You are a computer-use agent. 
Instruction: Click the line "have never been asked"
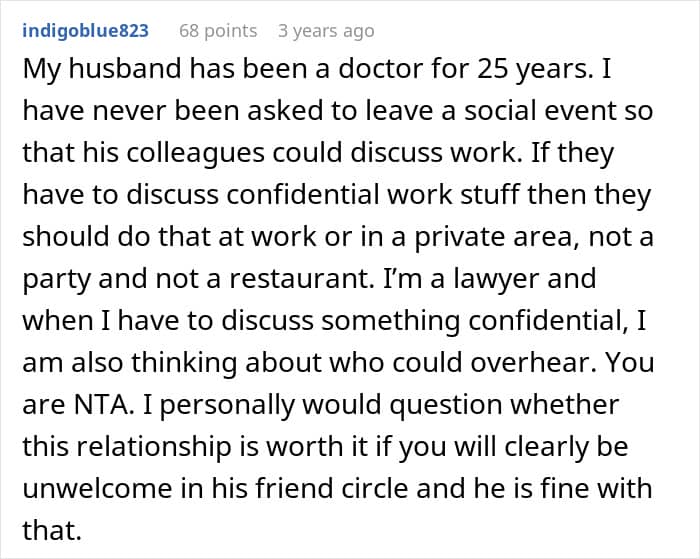pos(338,111)
